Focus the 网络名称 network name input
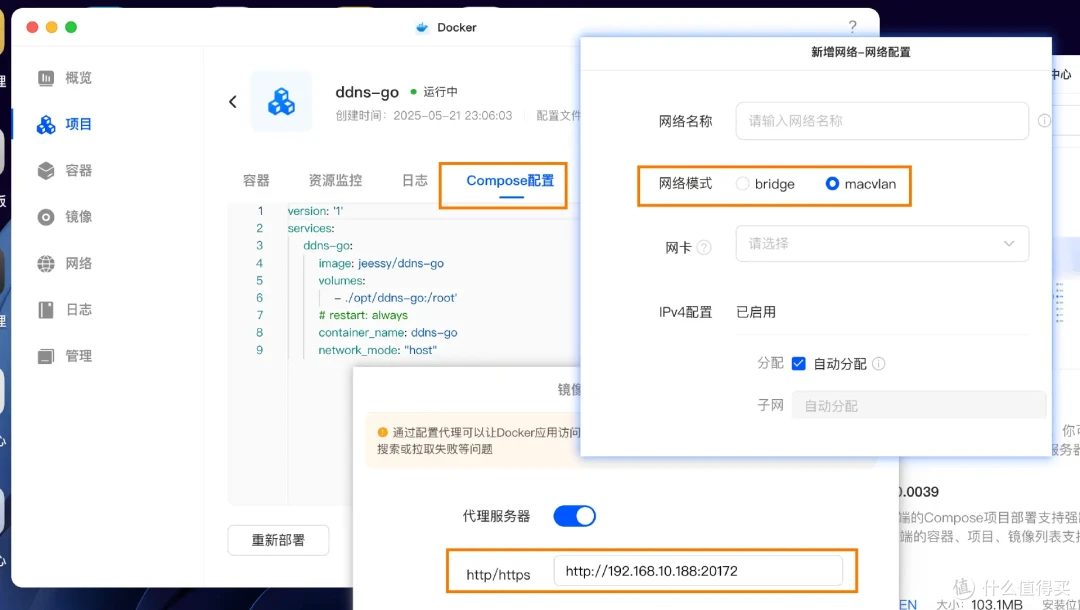Image resolution: width=1080 pixels, height=610 pixels. pos(882,121)
